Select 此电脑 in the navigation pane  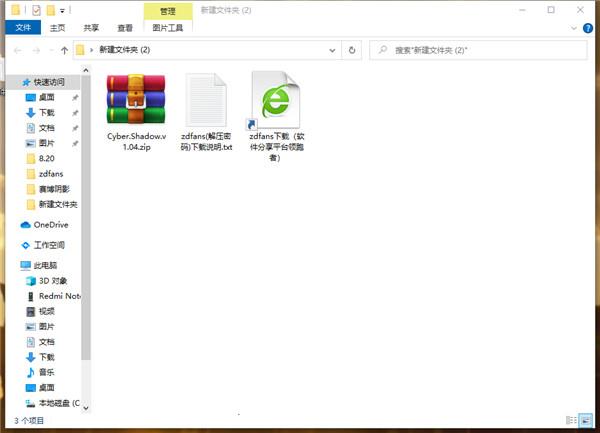pos(45,265)
